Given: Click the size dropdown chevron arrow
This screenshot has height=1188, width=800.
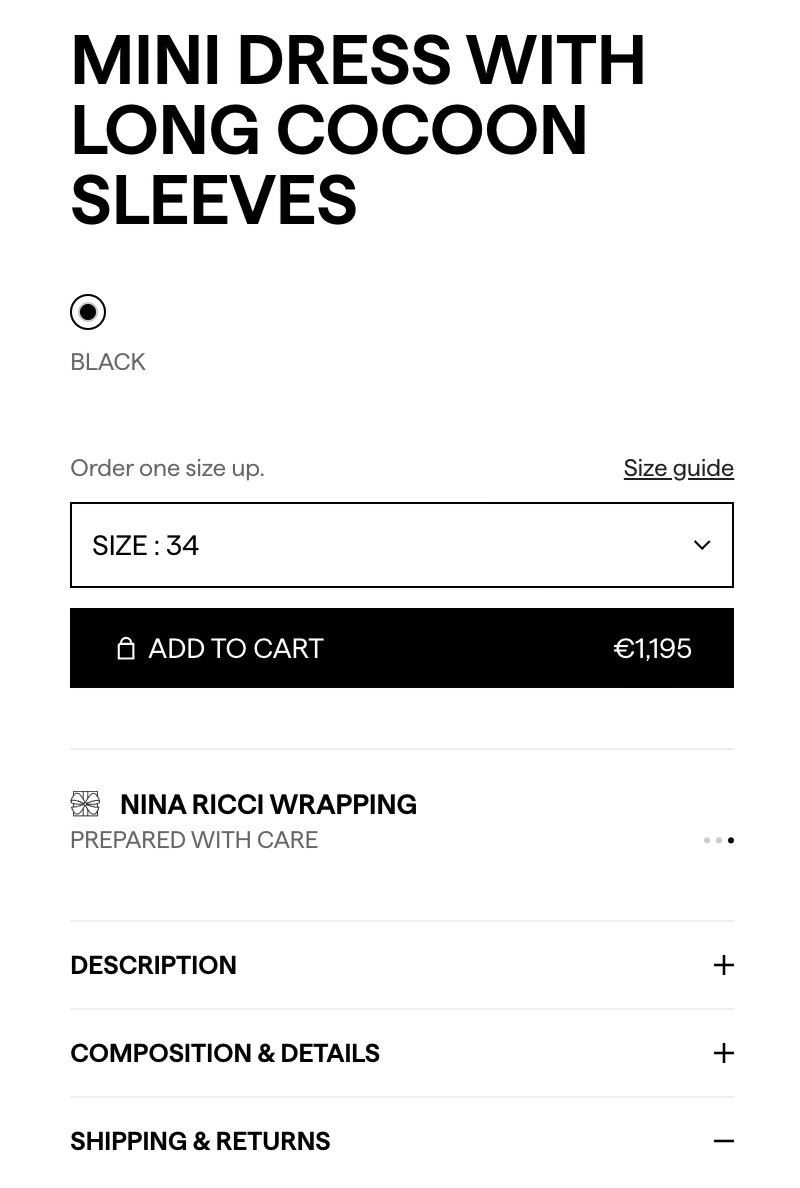Looking at the screenshot, I should coord(702,545).
